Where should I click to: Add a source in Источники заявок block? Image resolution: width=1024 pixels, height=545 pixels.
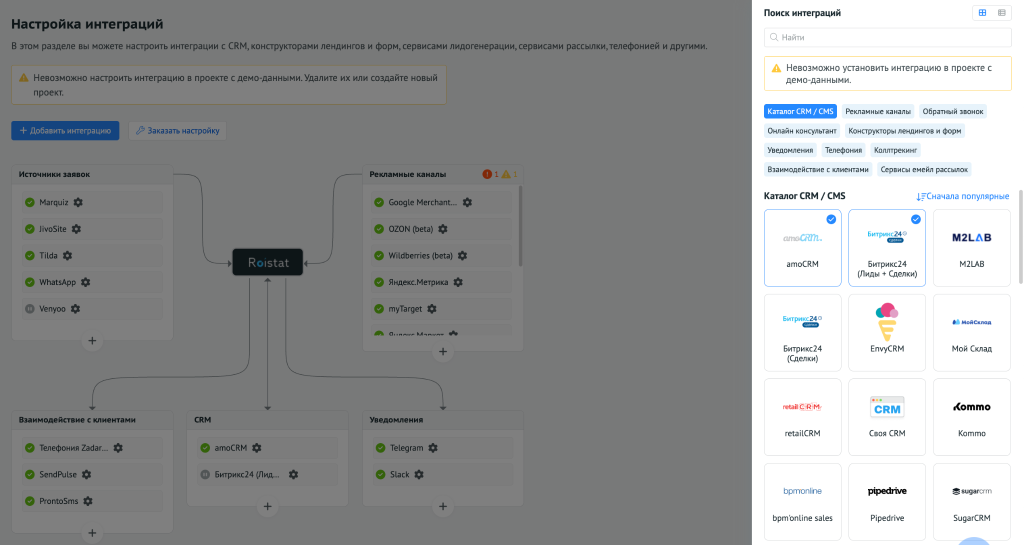(92, 341)
